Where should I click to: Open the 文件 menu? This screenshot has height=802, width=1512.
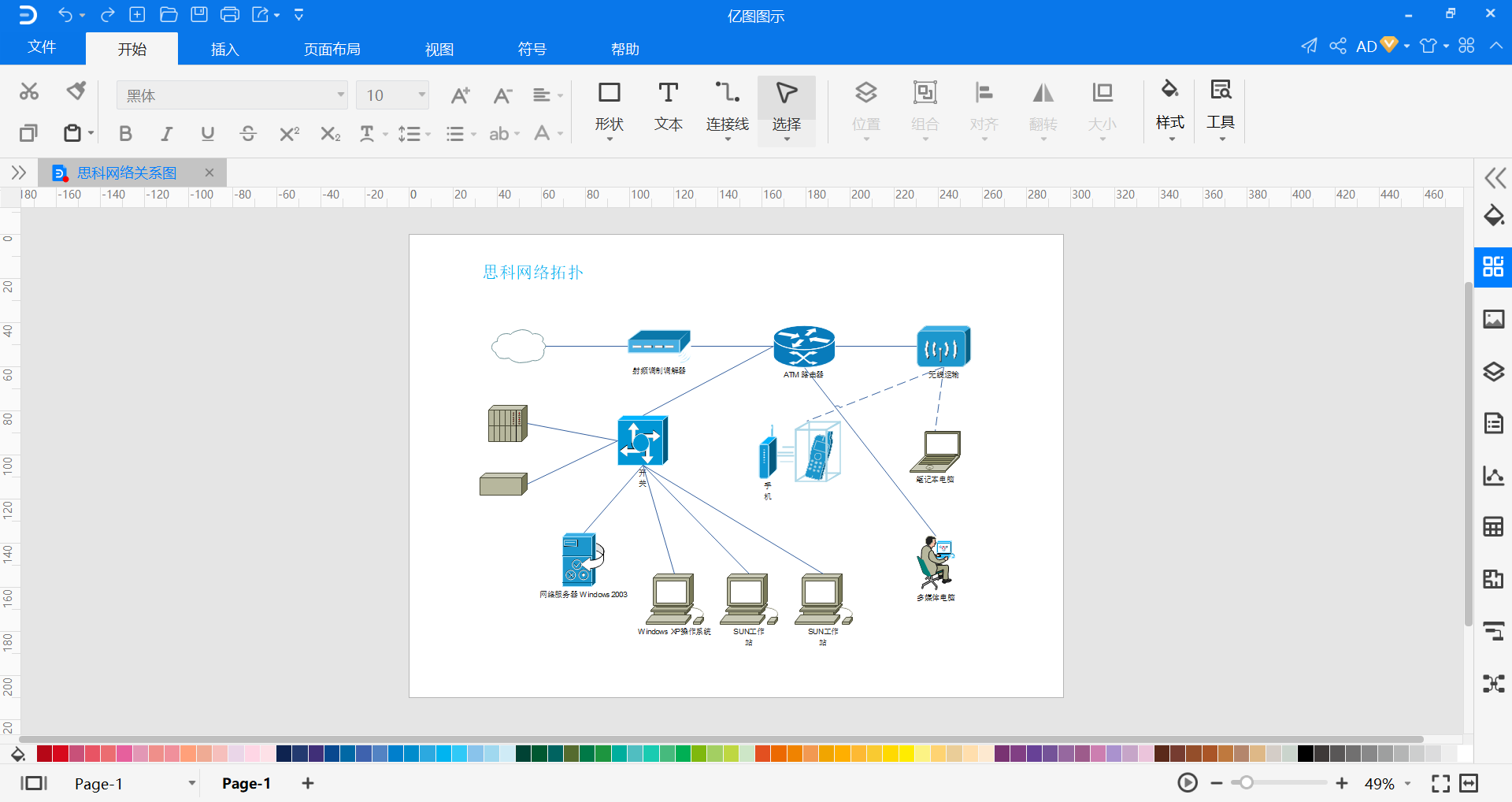(42, 47)
